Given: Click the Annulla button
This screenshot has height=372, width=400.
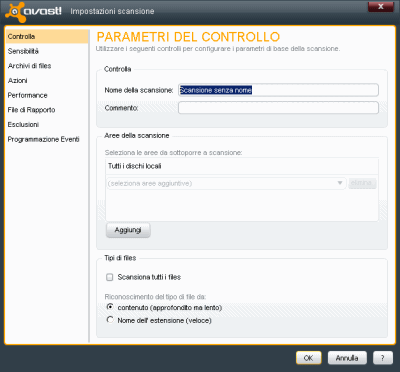Looking at the screenshot, I should (x=347, y=358).
